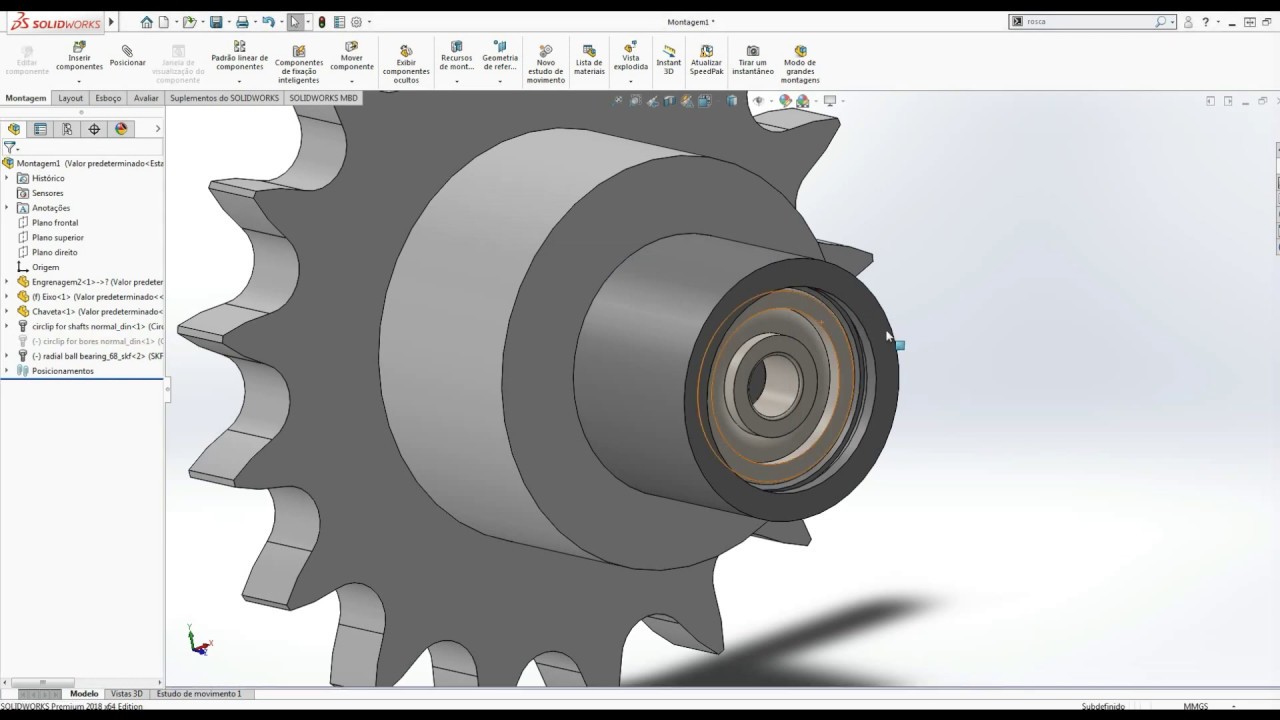Click the Home icon in quick toolbar
The width and height of the screenshot is (1280, 720).
coord(147,22)
